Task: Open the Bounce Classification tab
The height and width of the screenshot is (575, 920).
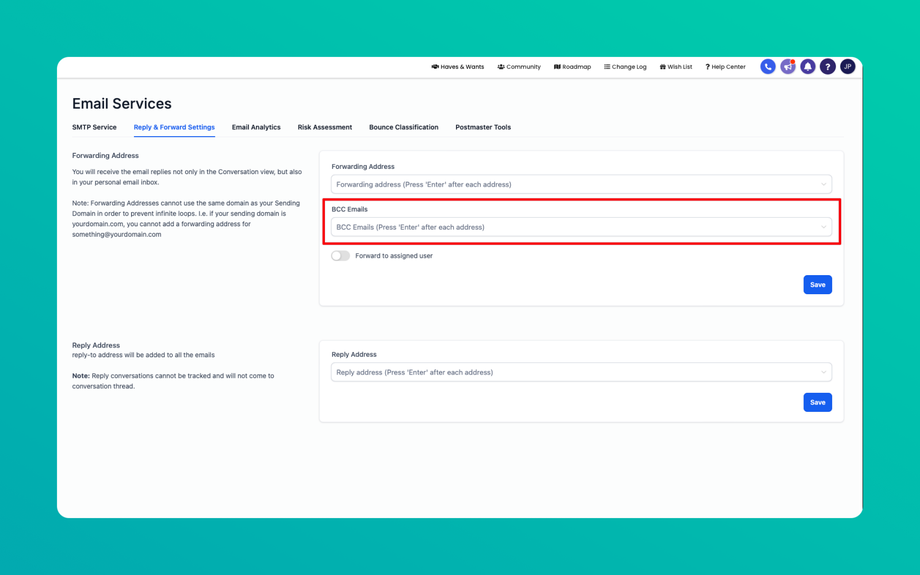Action: pos(404,127)
